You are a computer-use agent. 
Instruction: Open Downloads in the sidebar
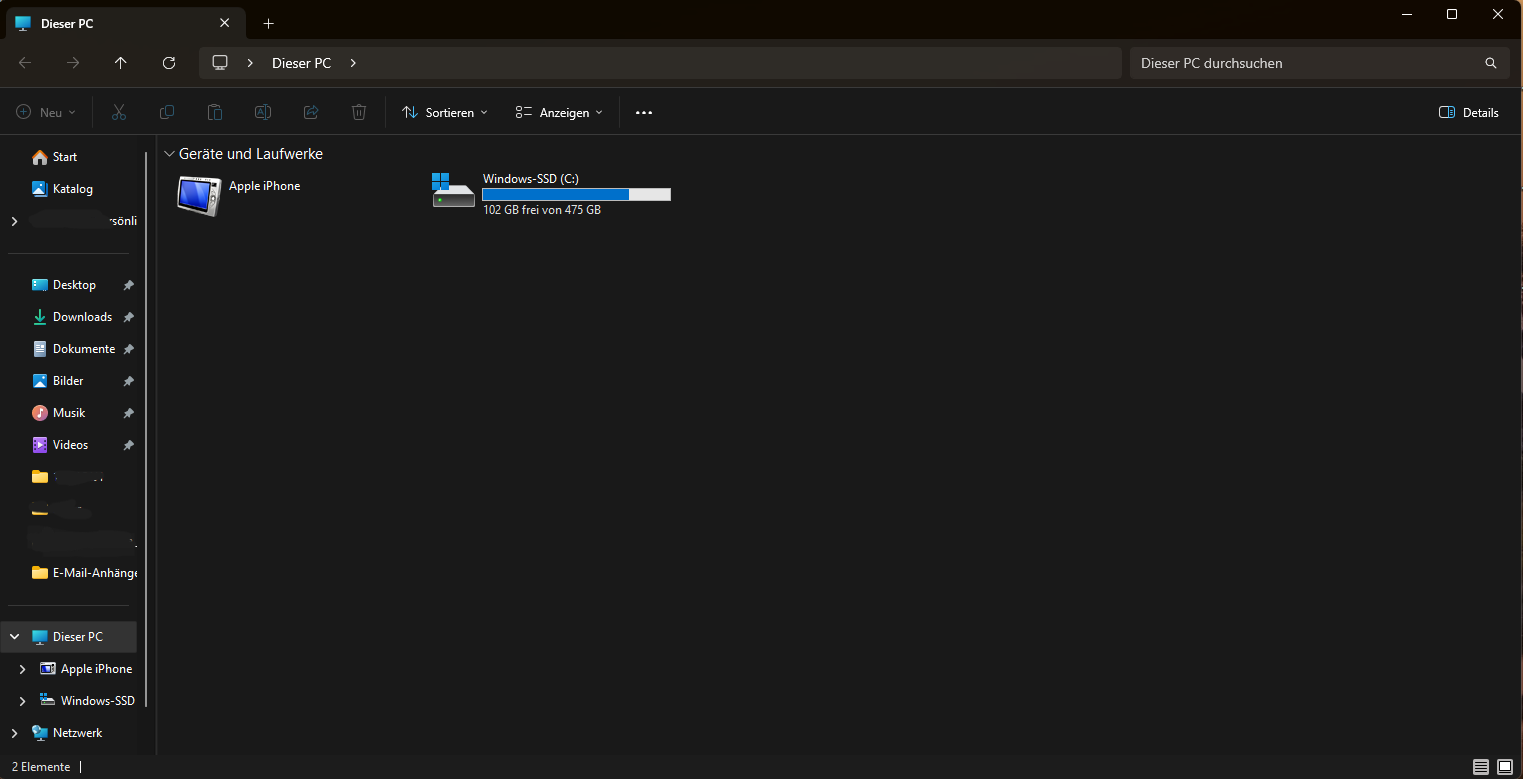(82, 317)
